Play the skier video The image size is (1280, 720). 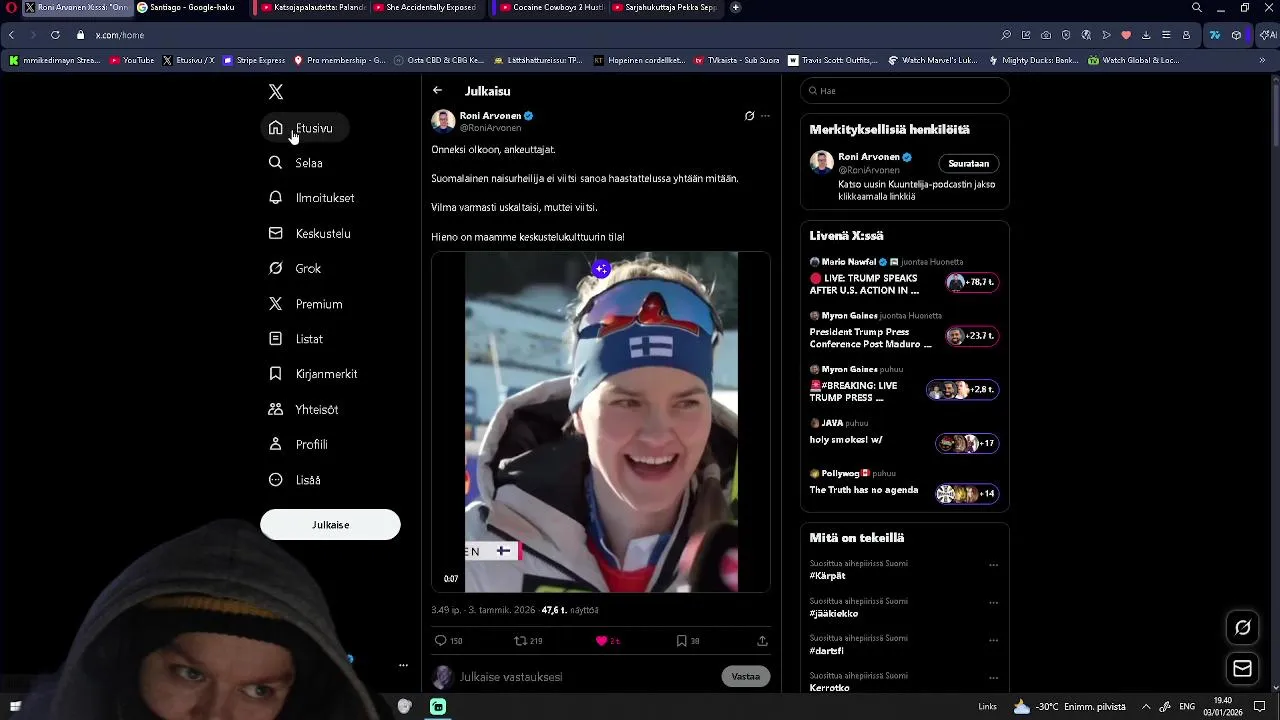coord(601,422)
